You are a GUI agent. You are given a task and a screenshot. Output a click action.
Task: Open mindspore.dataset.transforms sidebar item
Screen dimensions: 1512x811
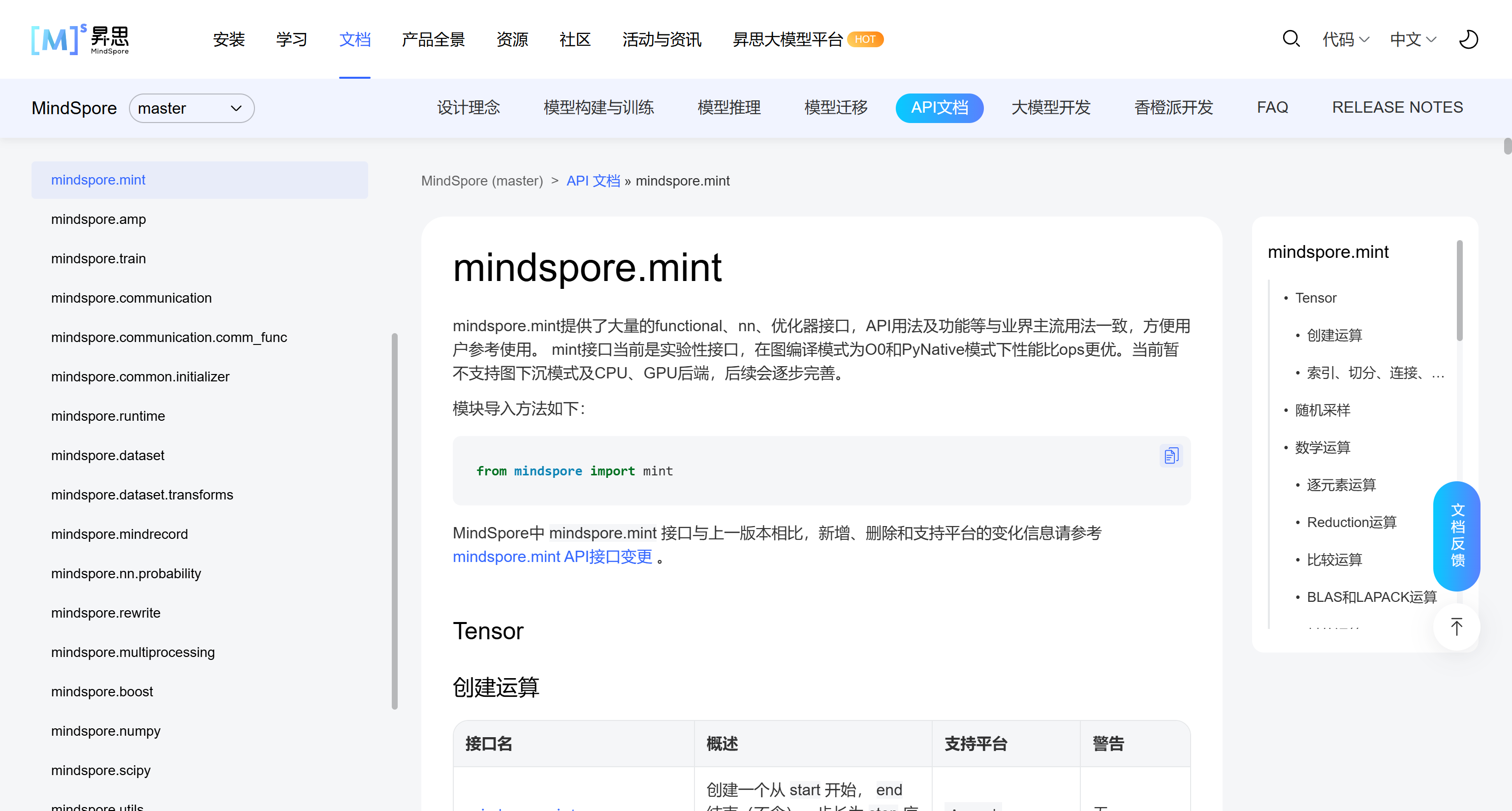(142, 495)
